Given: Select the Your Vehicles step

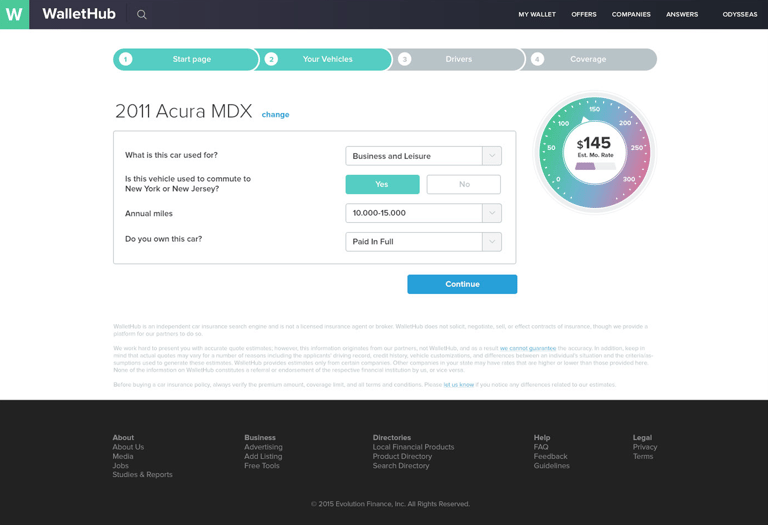Looking at the screenshot, I should coord(324,59).
